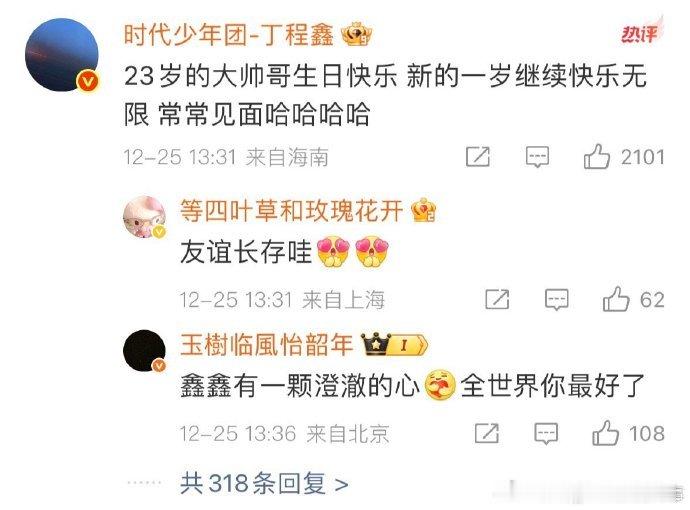Viewport: 690px width, 510px height.
Task: Tap the black circular avatar
Action: pyautogui.click(x=144, y=351)
